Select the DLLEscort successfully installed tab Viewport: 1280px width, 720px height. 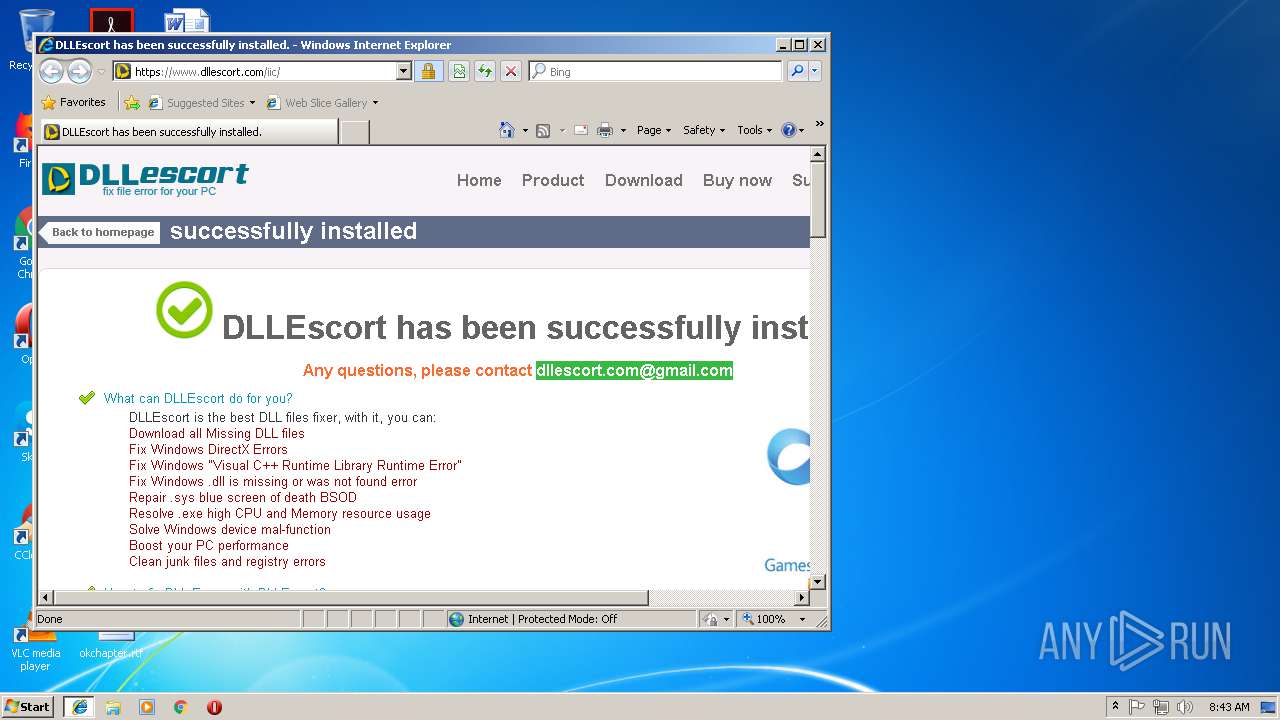click(x=189, y=131)
